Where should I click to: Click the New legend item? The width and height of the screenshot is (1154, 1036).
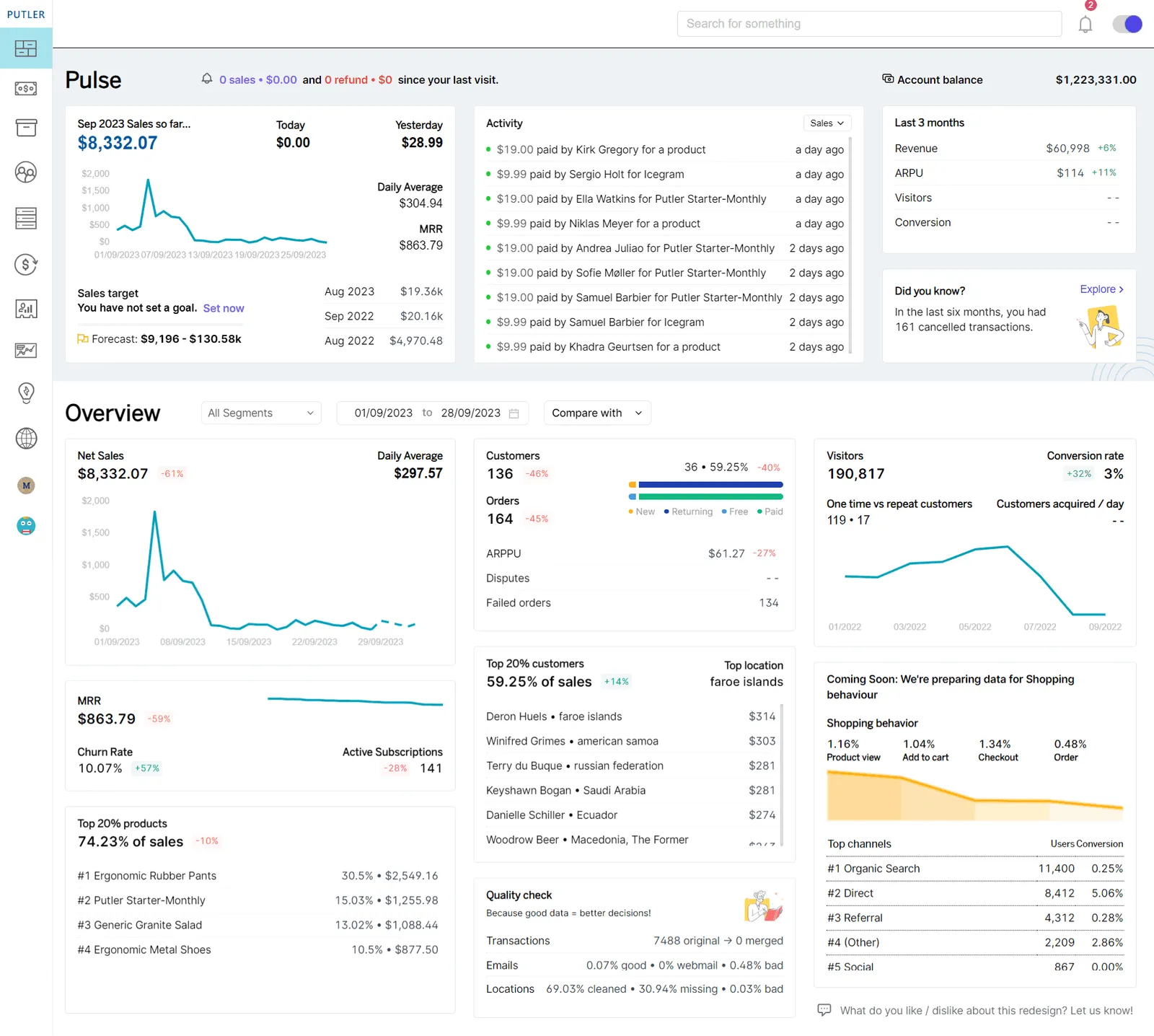(641, 512)
